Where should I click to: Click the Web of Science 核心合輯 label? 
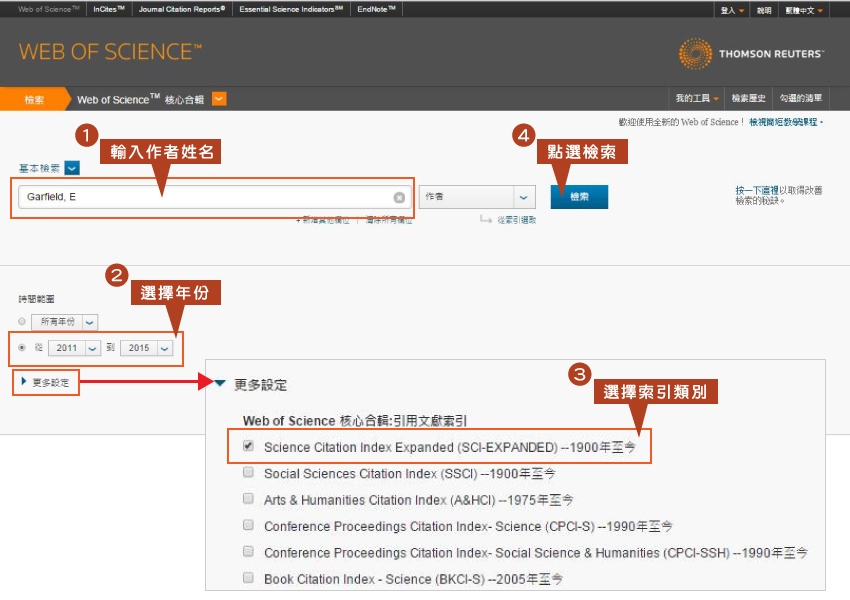click(140, 99)
